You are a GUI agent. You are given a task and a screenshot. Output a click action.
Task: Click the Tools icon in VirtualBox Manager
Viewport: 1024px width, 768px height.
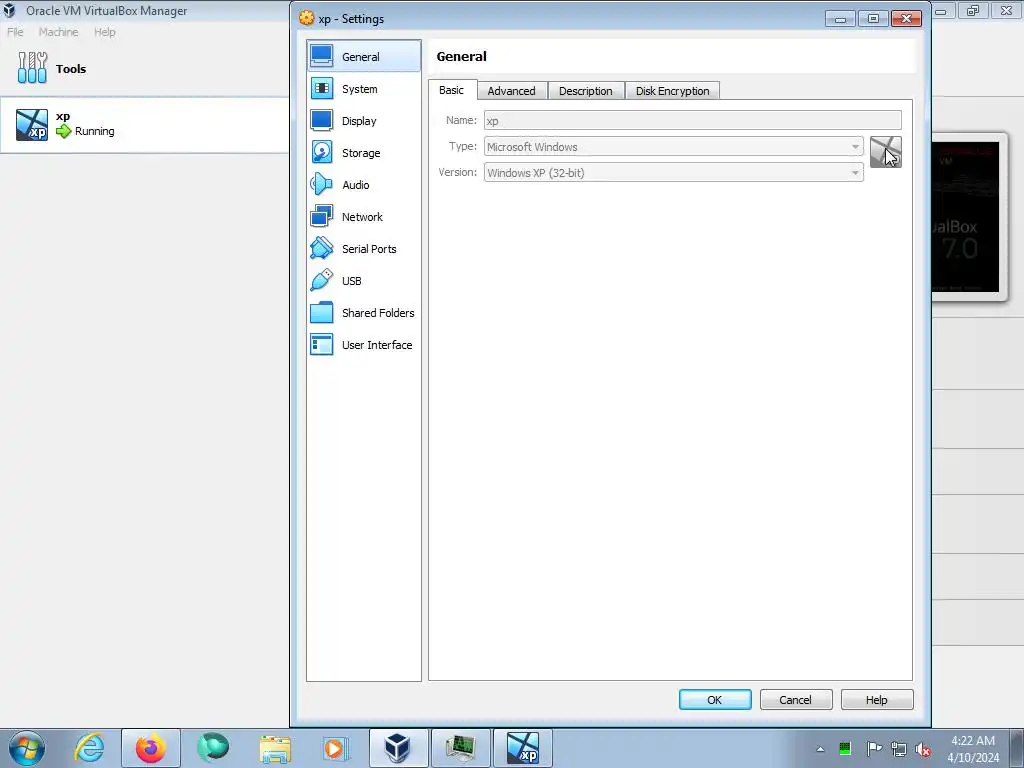[32, 68]
